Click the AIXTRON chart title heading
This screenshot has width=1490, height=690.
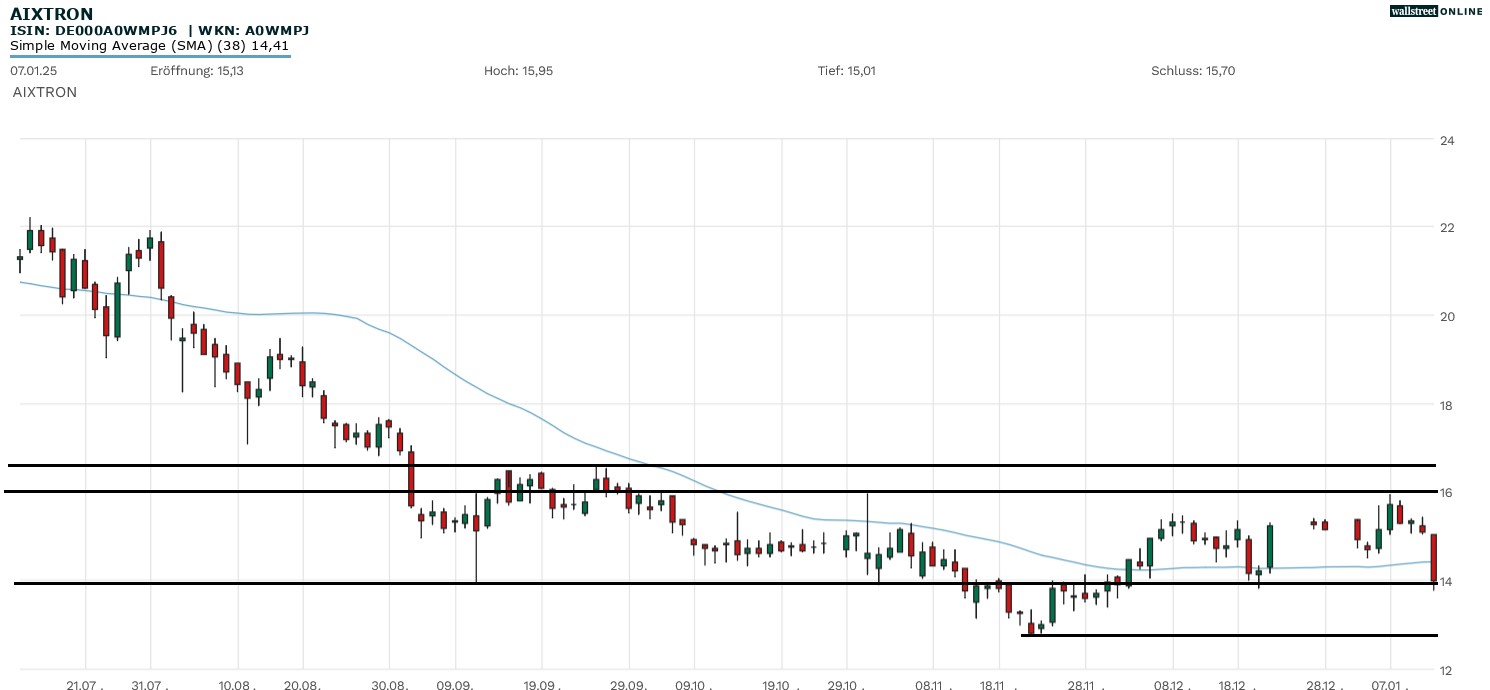(52, 14)
